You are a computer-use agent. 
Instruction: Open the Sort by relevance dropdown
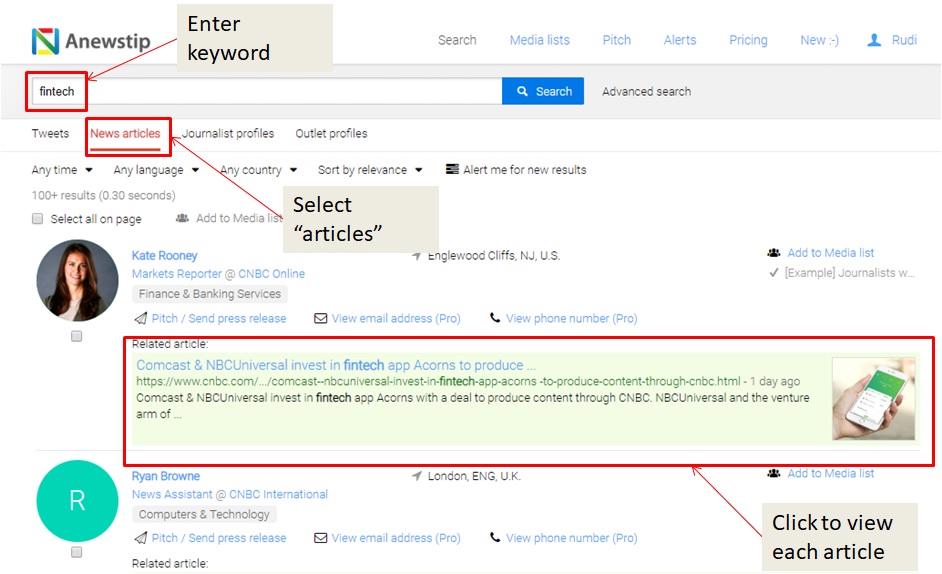click(x=370, y=170)
